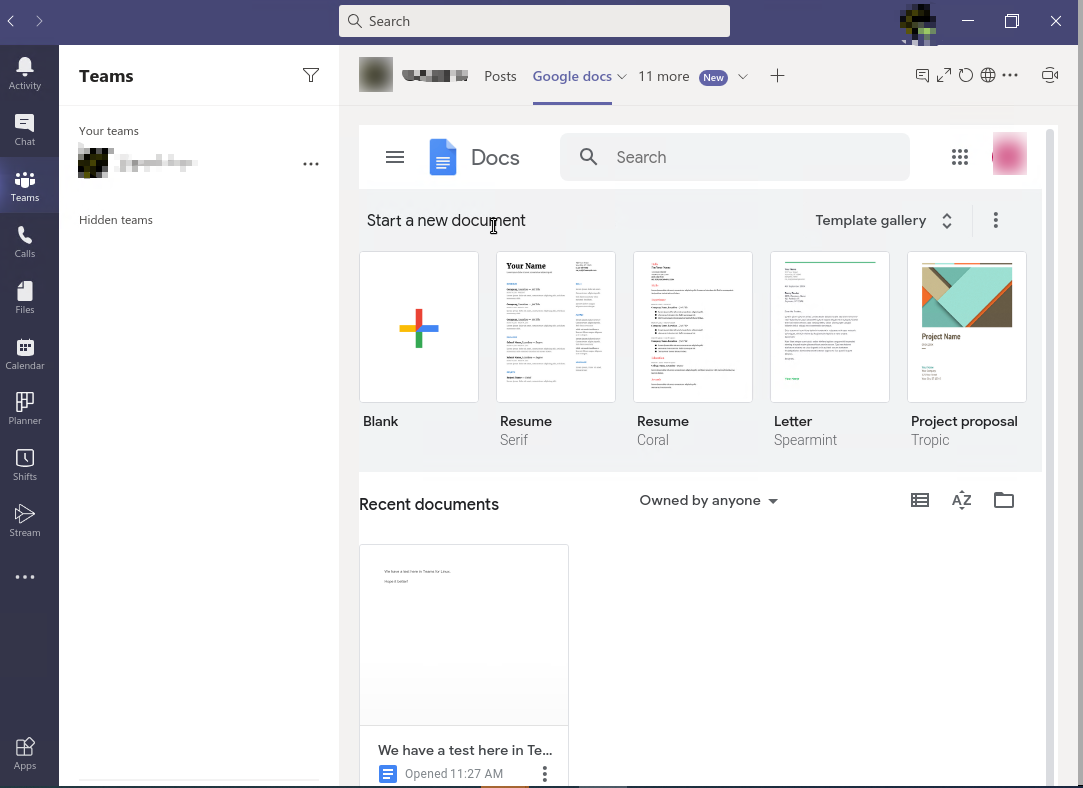Select the Google docs tab
The image size is (1083, 788).
pos(572,76)
